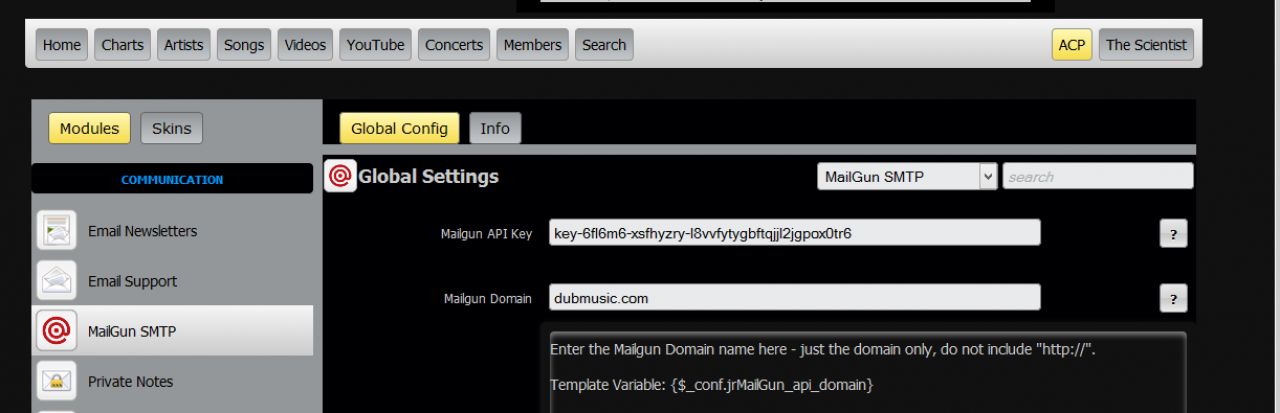Click the Mailgun Domain input field
1280x413 pixels.
794,298
